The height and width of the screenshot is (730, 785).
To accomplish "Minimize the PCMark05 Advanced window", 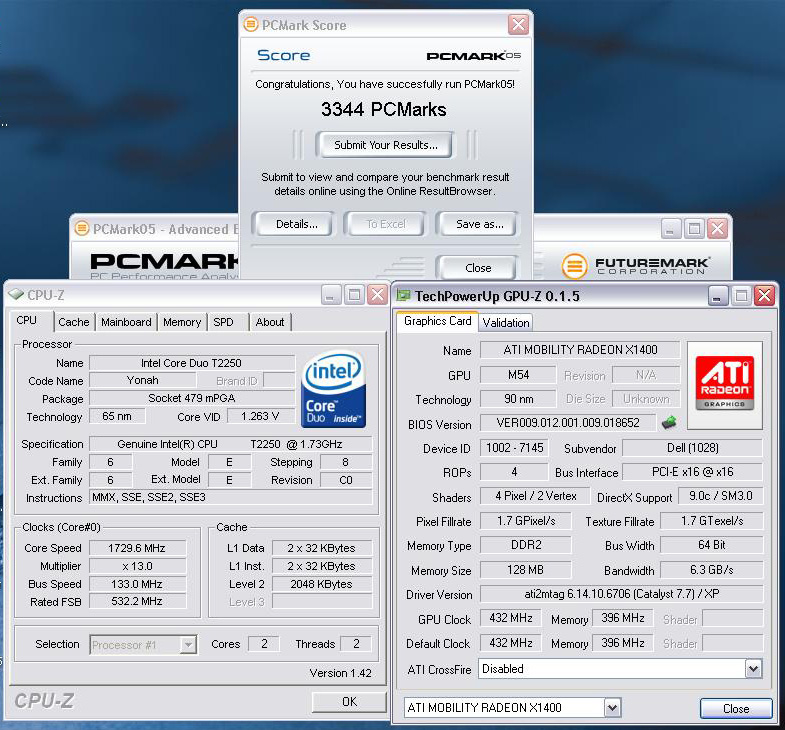I will pyautogui.click(x=671, y=229).
